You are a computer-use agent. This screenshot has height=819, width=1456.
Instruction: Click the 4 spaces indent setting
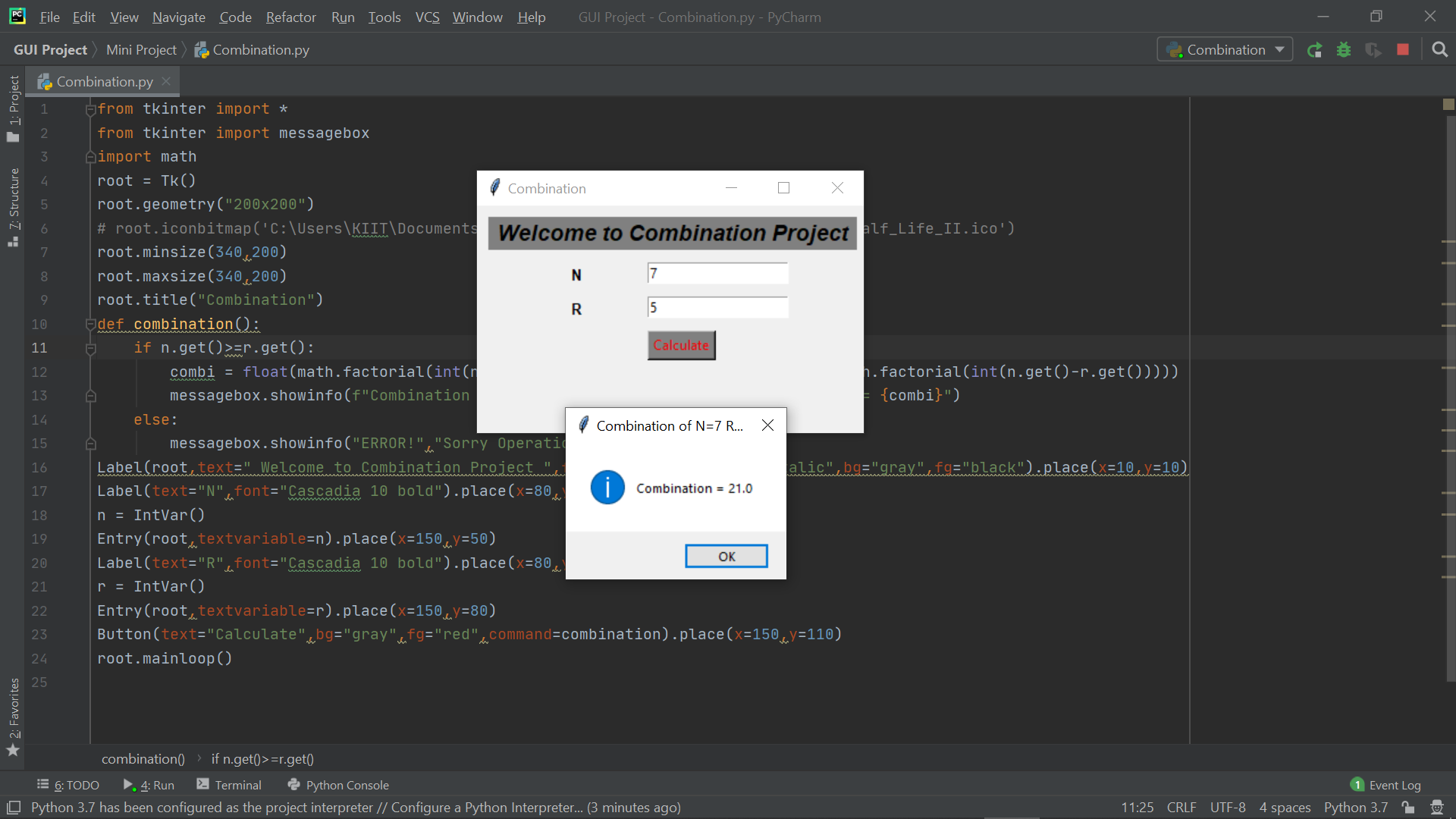pos(1285,808)
